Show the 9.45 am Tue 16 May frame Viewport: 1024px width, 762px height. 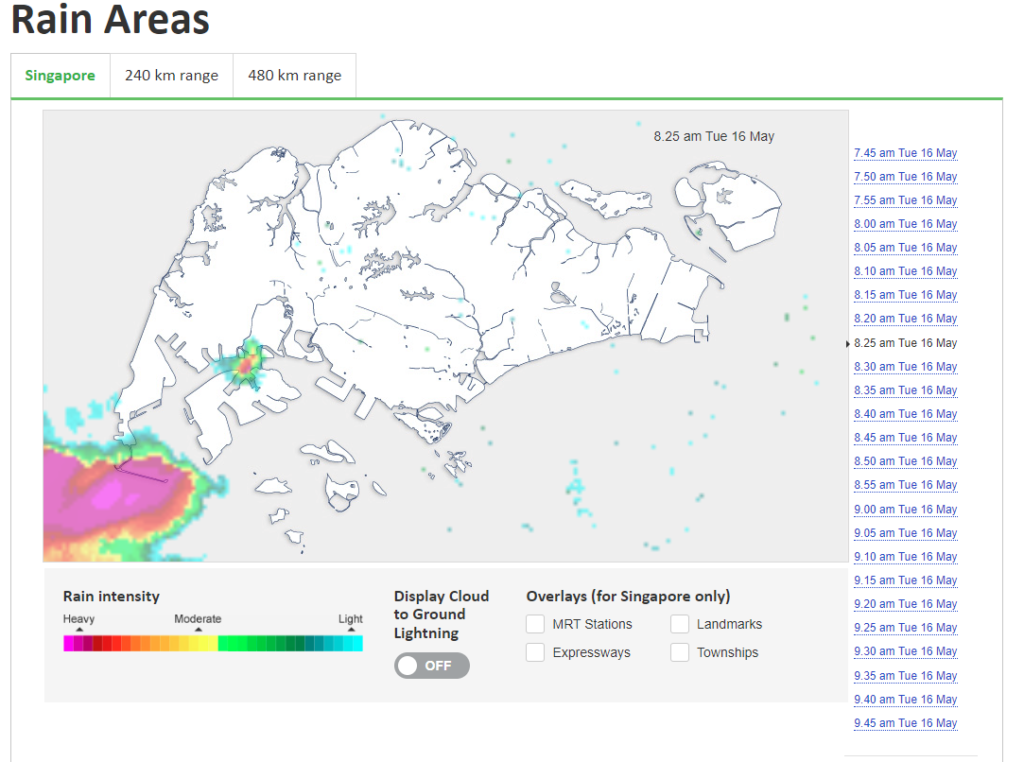click(905, 723)
